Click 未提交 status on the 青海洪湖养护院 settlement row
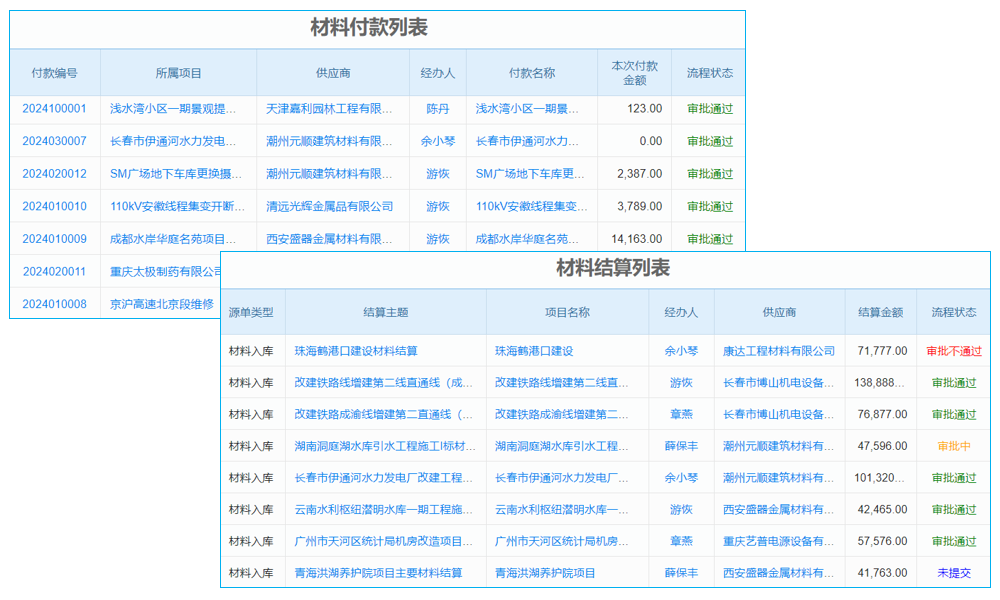 pyautogui.click(x=951, y=572)
